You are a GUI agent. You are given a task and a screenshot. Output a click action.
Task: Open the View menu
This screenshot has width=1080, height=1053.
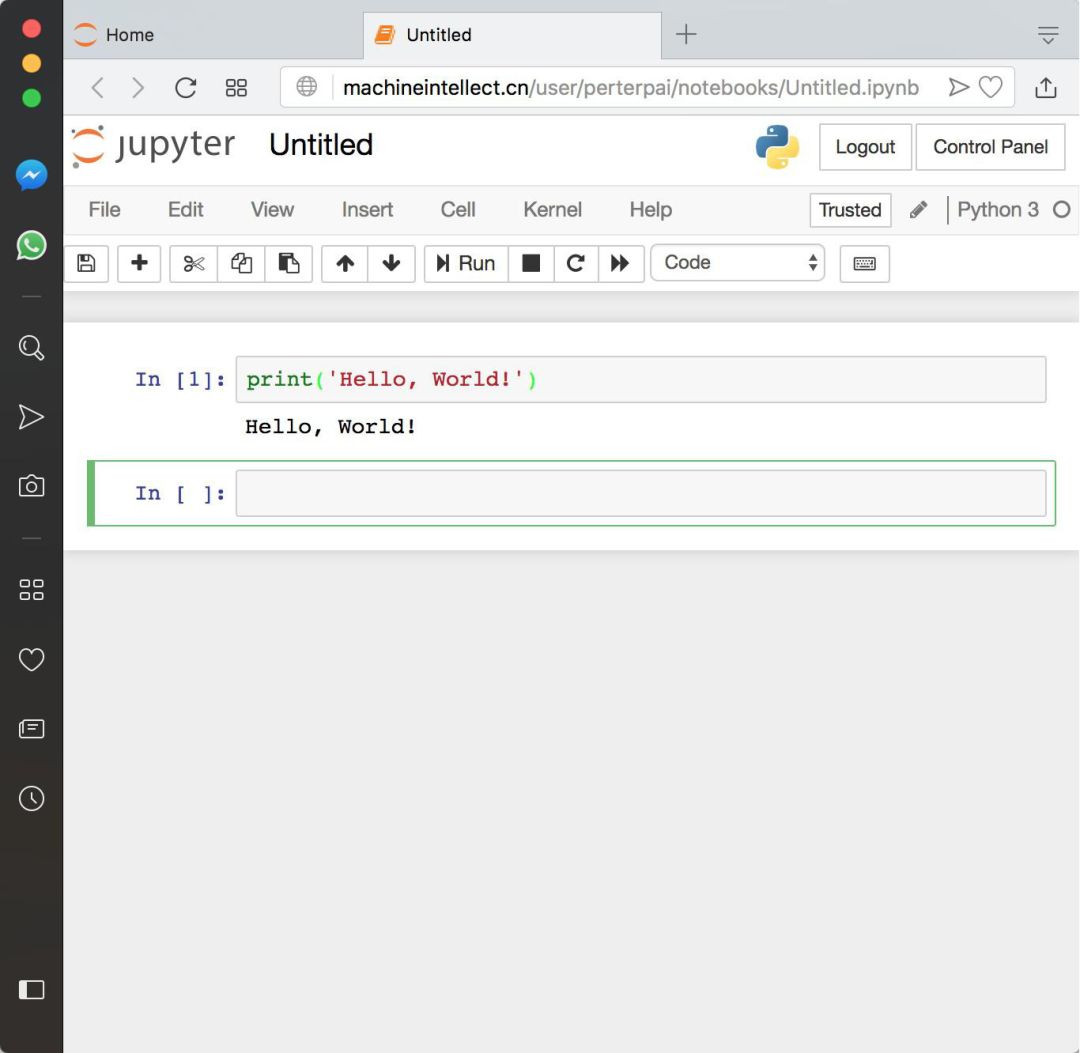click(x=272, y=209)
